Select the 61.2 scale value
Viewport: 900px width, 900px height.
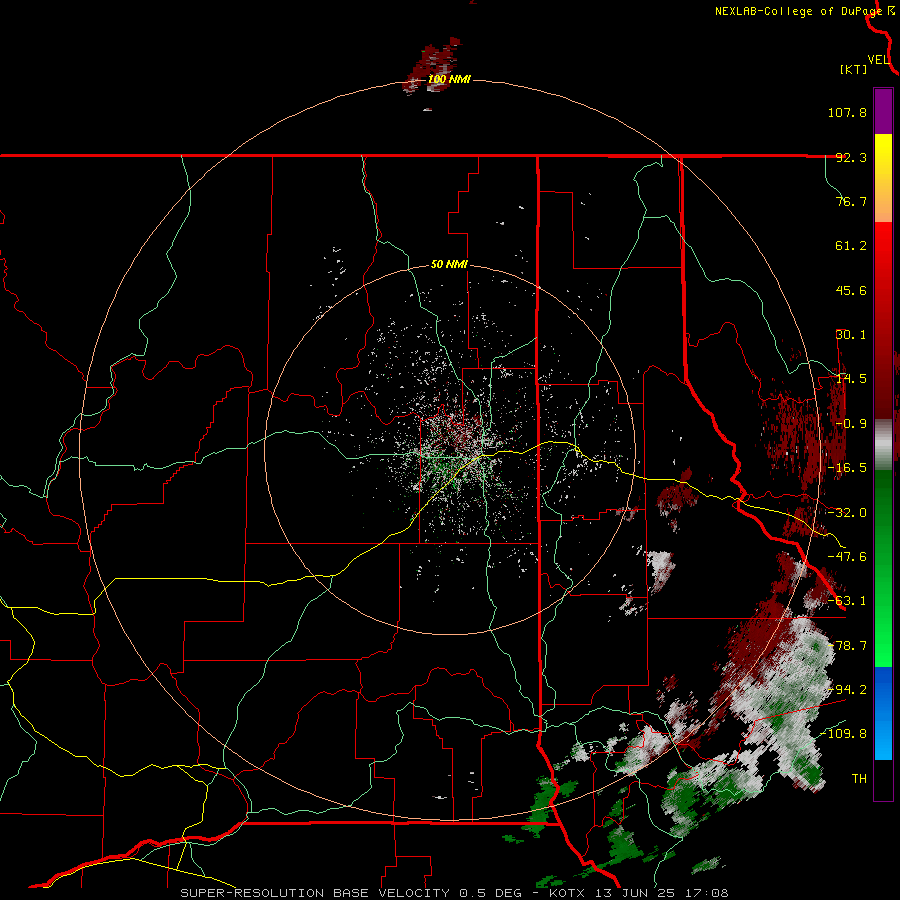(x=851, y=246)
